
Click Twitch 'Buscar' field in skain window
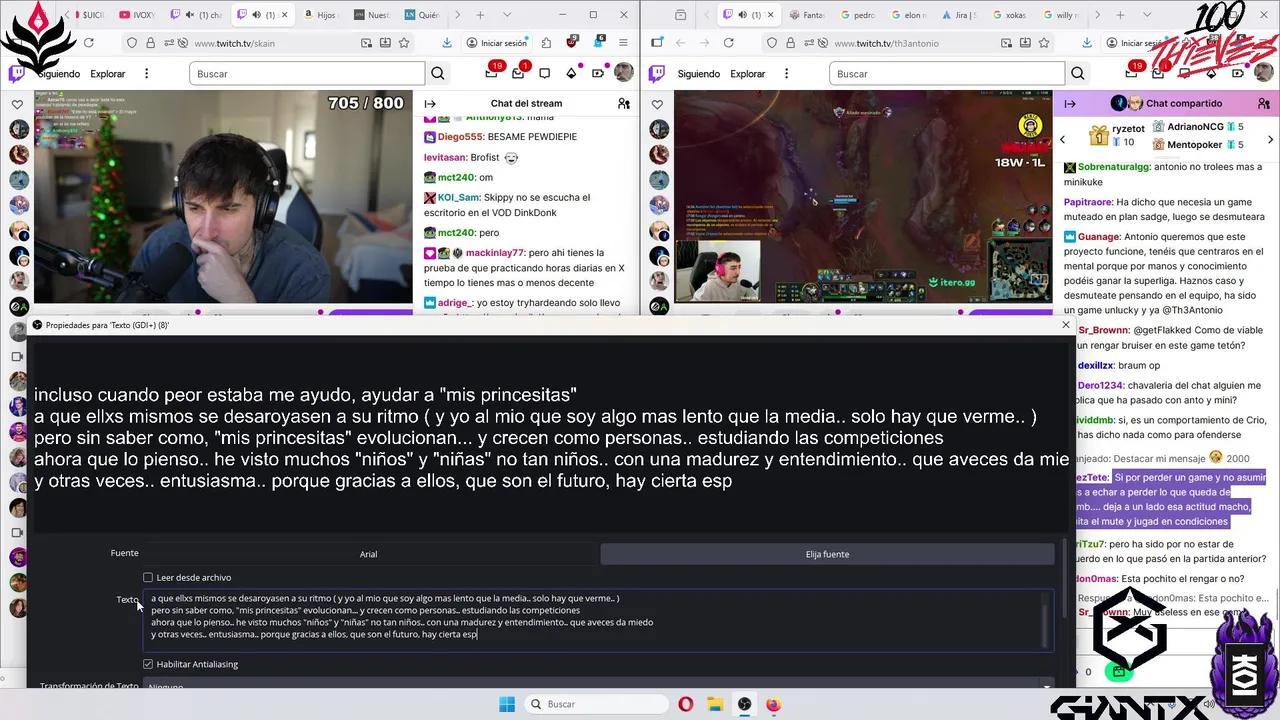pyautogui.click(x=307, y=74)
